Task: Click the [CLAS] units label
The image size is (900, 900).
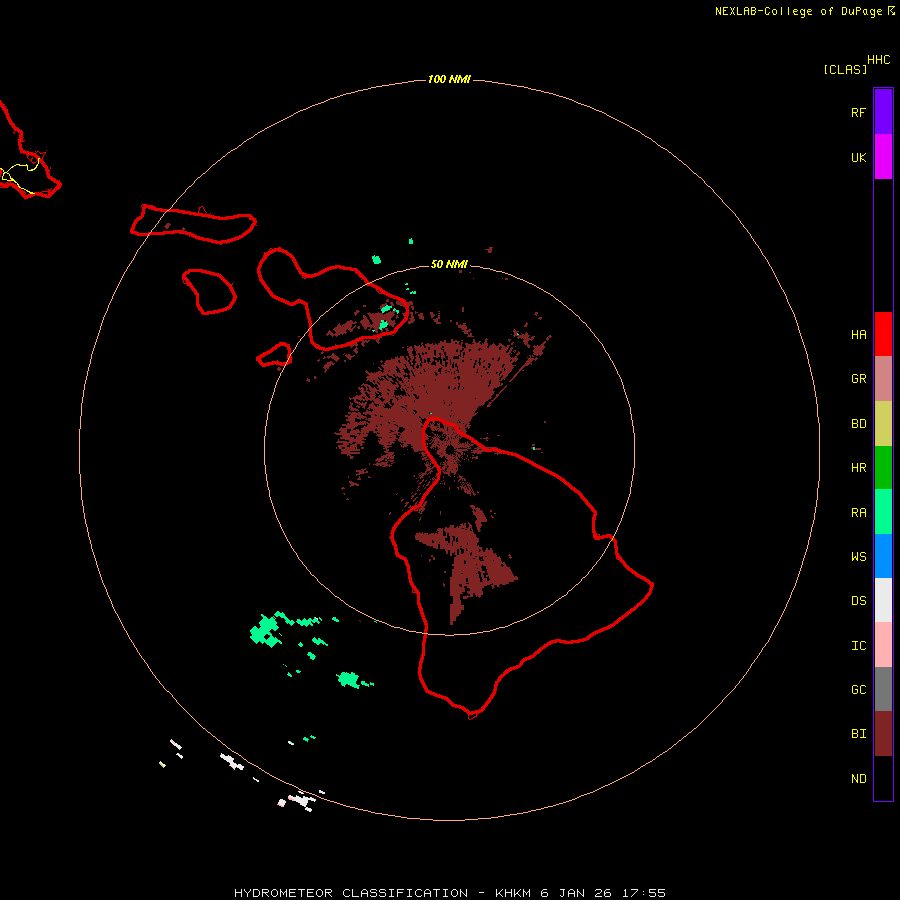Action: 845,69
